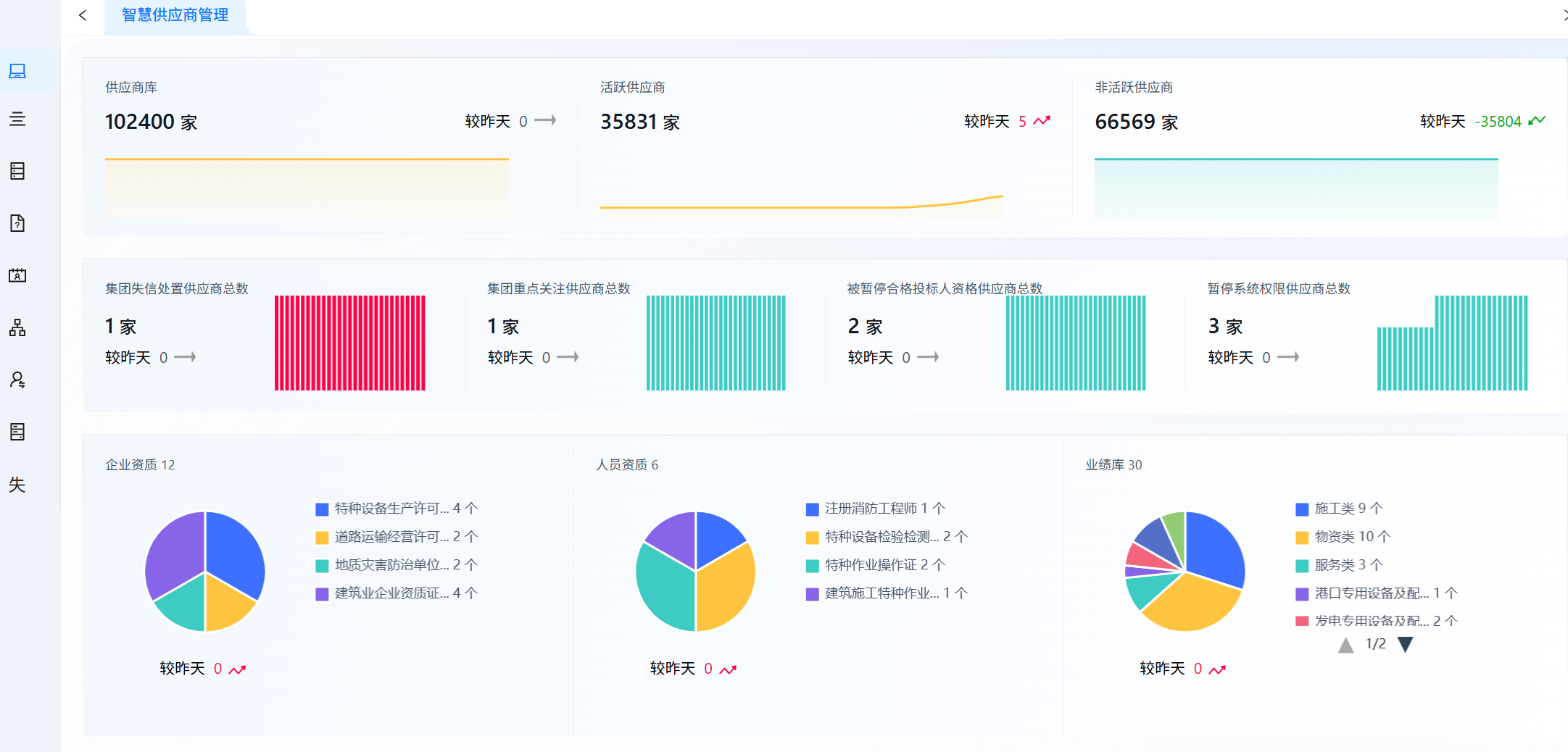Viewport: 1568px width, 752px height.
Task: Click the 集团失信处置供应商总数 label
Action: (177, 289)
